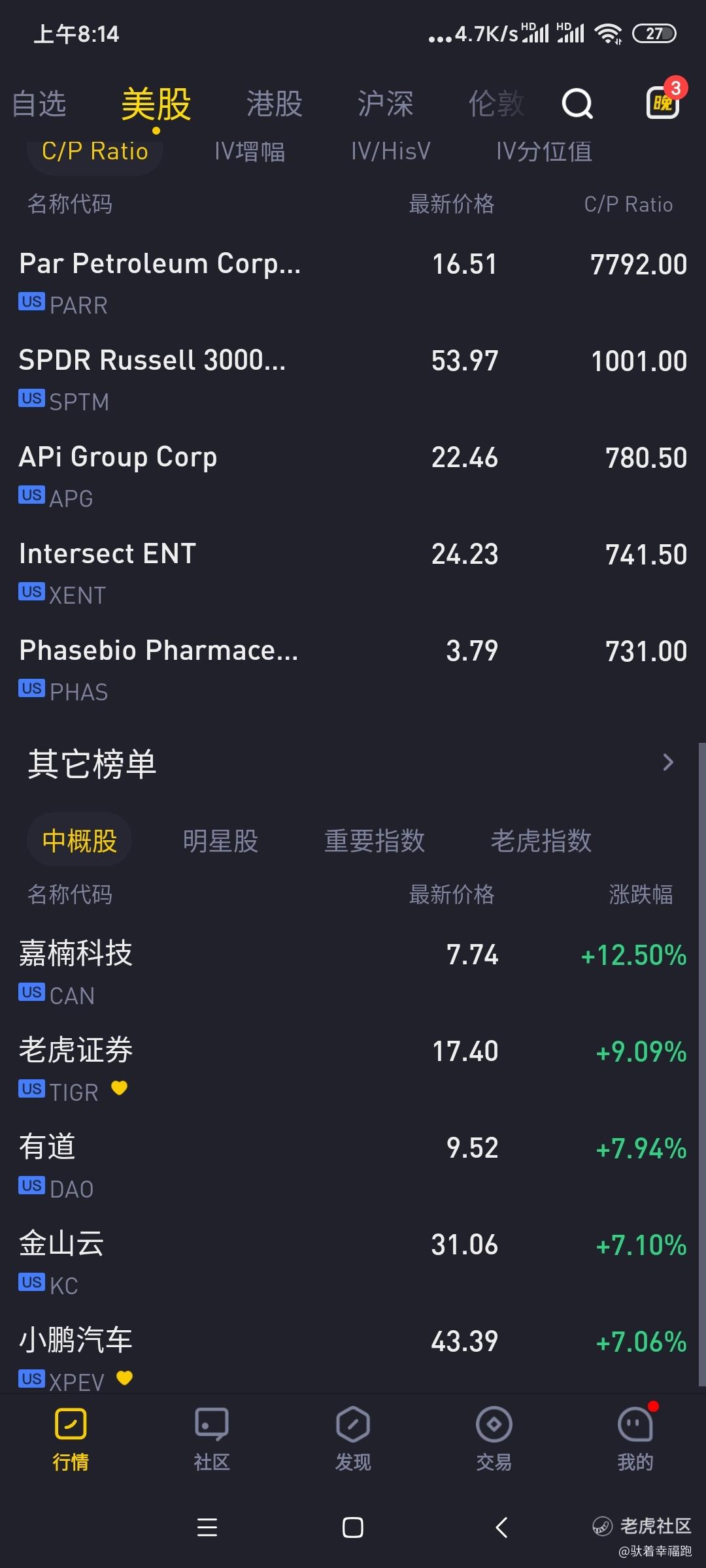Open the calendar icon with badge 3
Viewport: 706px width, 1568px height.
click(664, 102)
